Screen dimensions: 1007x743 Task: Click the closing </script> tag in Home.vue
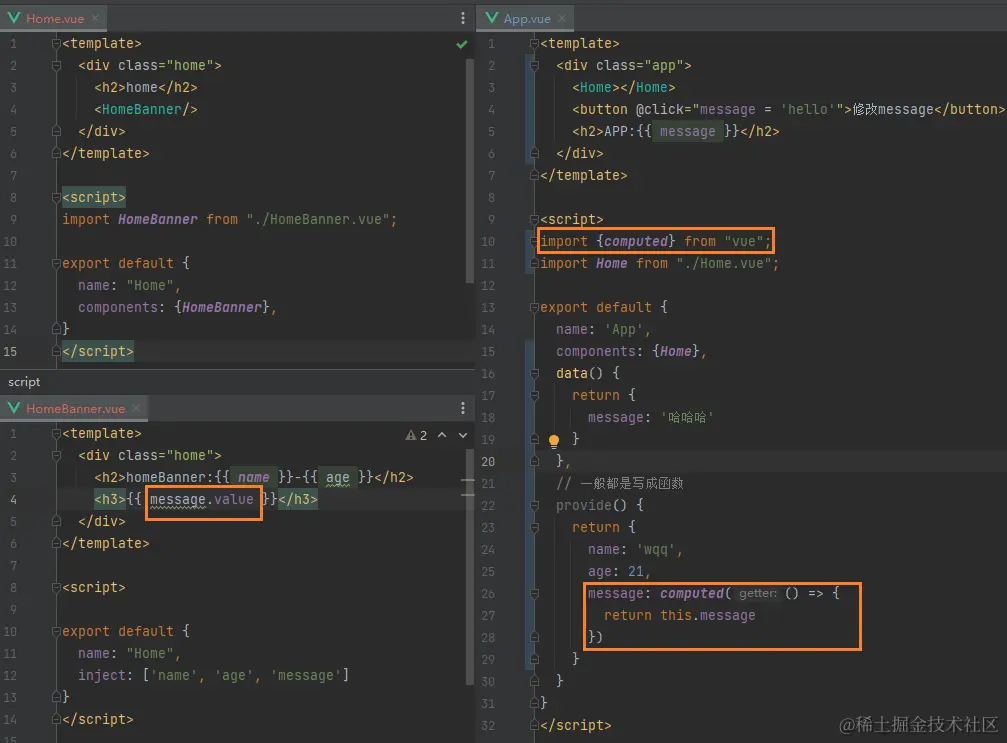[x=98, y=351]
